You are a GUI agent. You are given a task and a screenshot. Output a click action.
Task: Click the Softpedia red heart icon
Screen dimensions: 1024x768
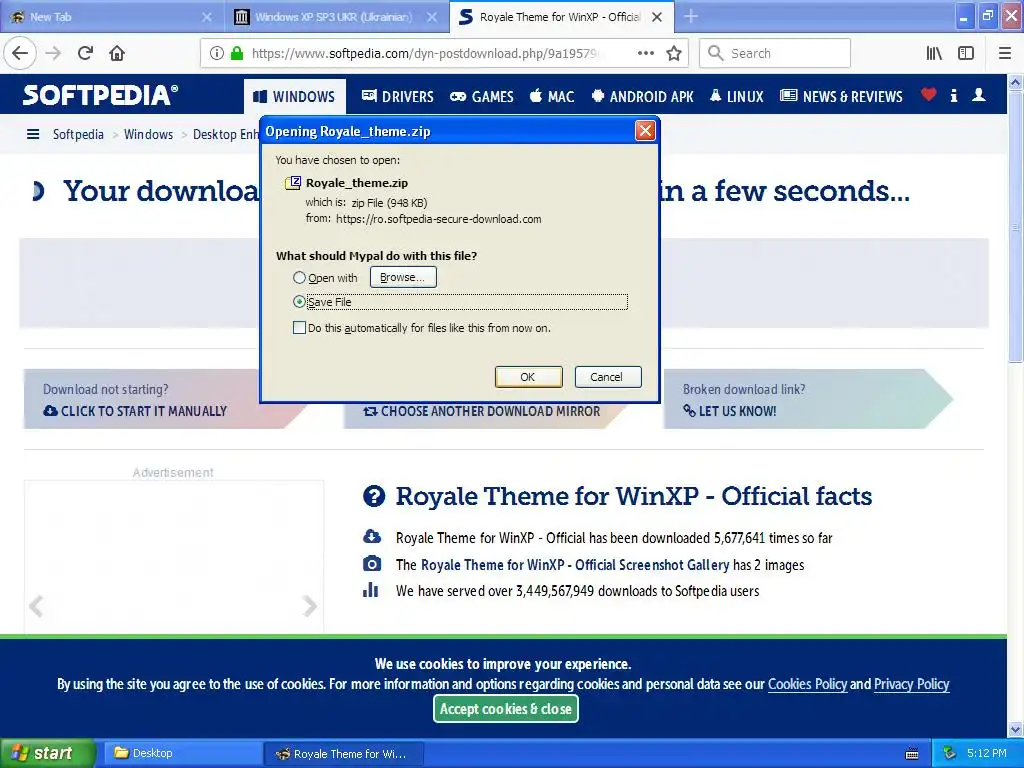tap(928, 95)
